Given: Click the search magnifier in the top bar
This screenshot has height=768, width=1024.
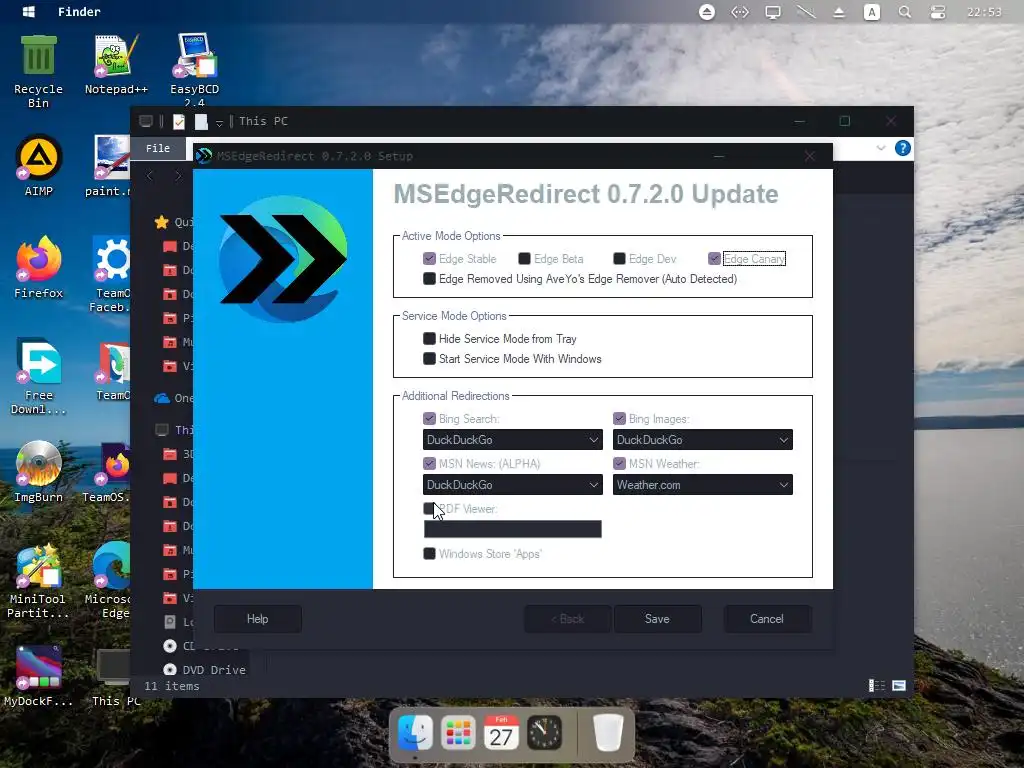Looking at the screenshot, I should pyautogui.click(x=904, y=12).
